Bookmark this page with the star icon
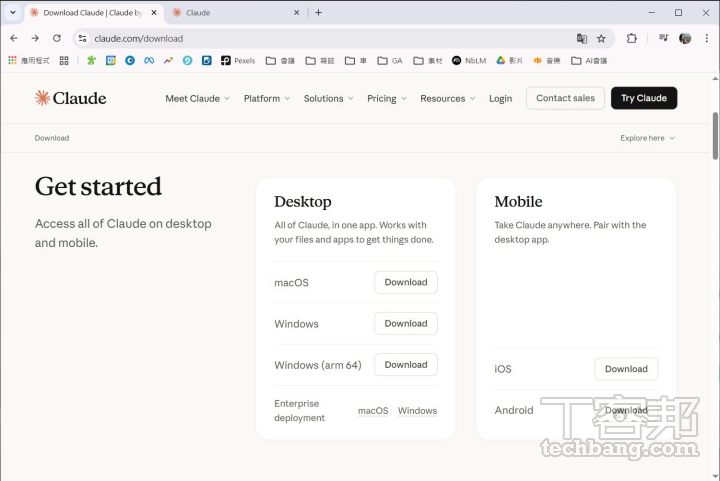 pos(601,39)
